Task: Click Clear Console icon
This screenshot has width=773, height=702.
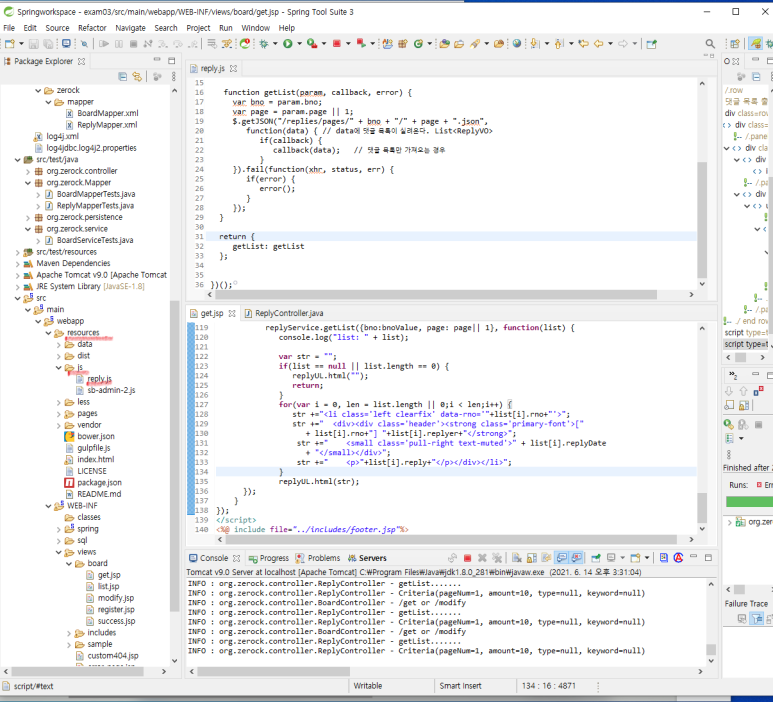Action: pos(517,558)
